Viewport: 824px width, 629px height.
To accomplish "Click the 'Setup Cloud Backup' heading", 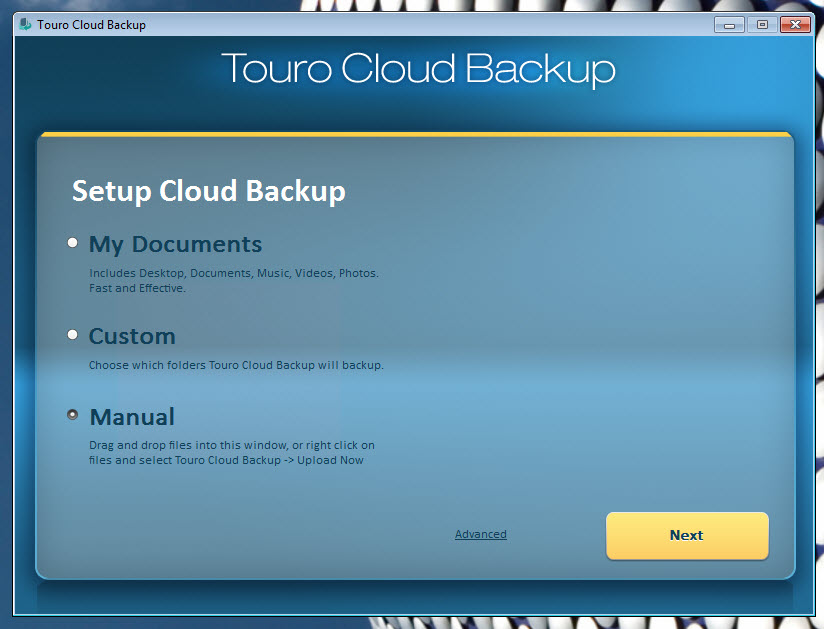I will (x=209, y=191).
